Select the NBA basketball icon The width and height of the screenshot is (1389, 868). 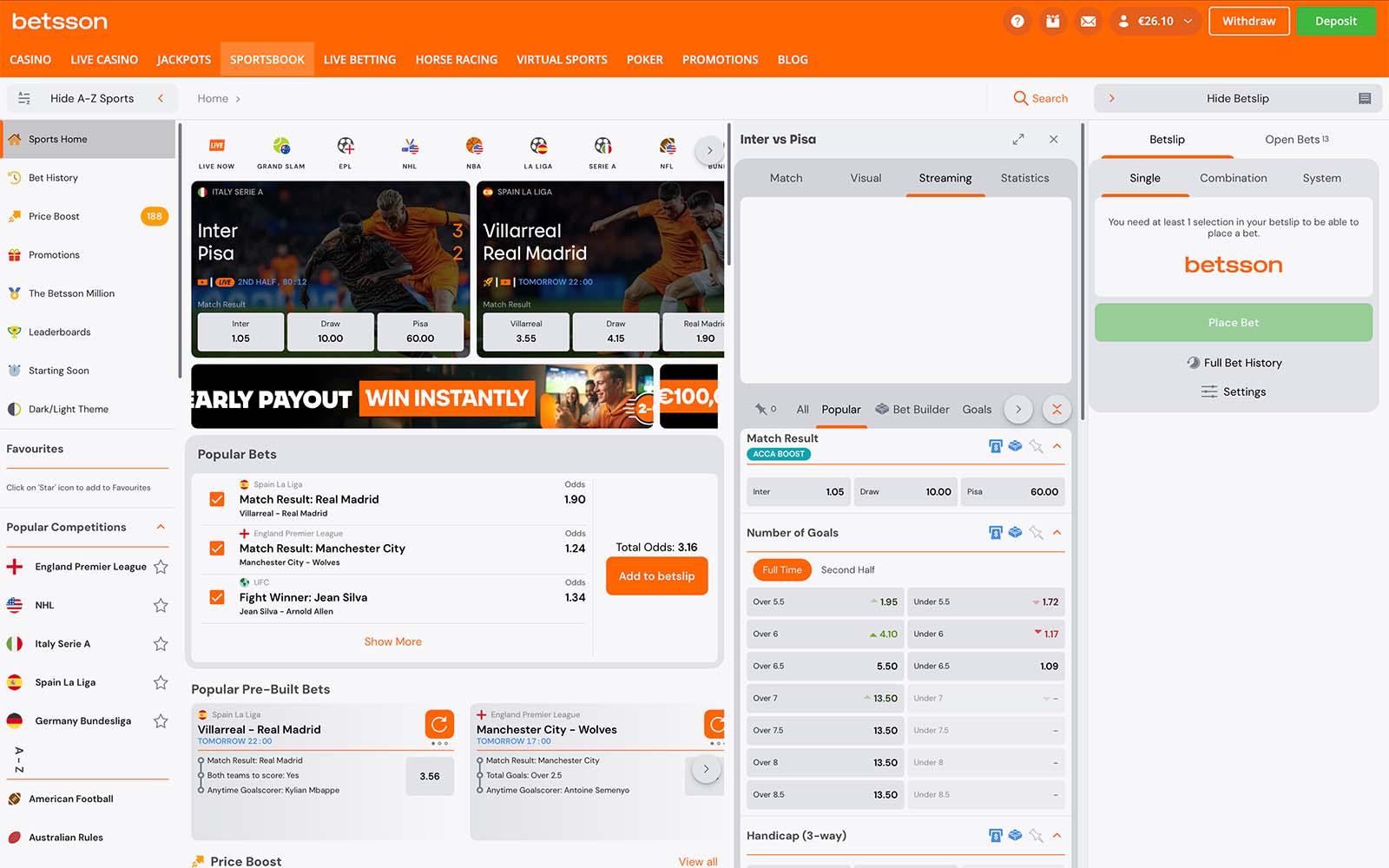pyautogui.click(x=474, y=153)
